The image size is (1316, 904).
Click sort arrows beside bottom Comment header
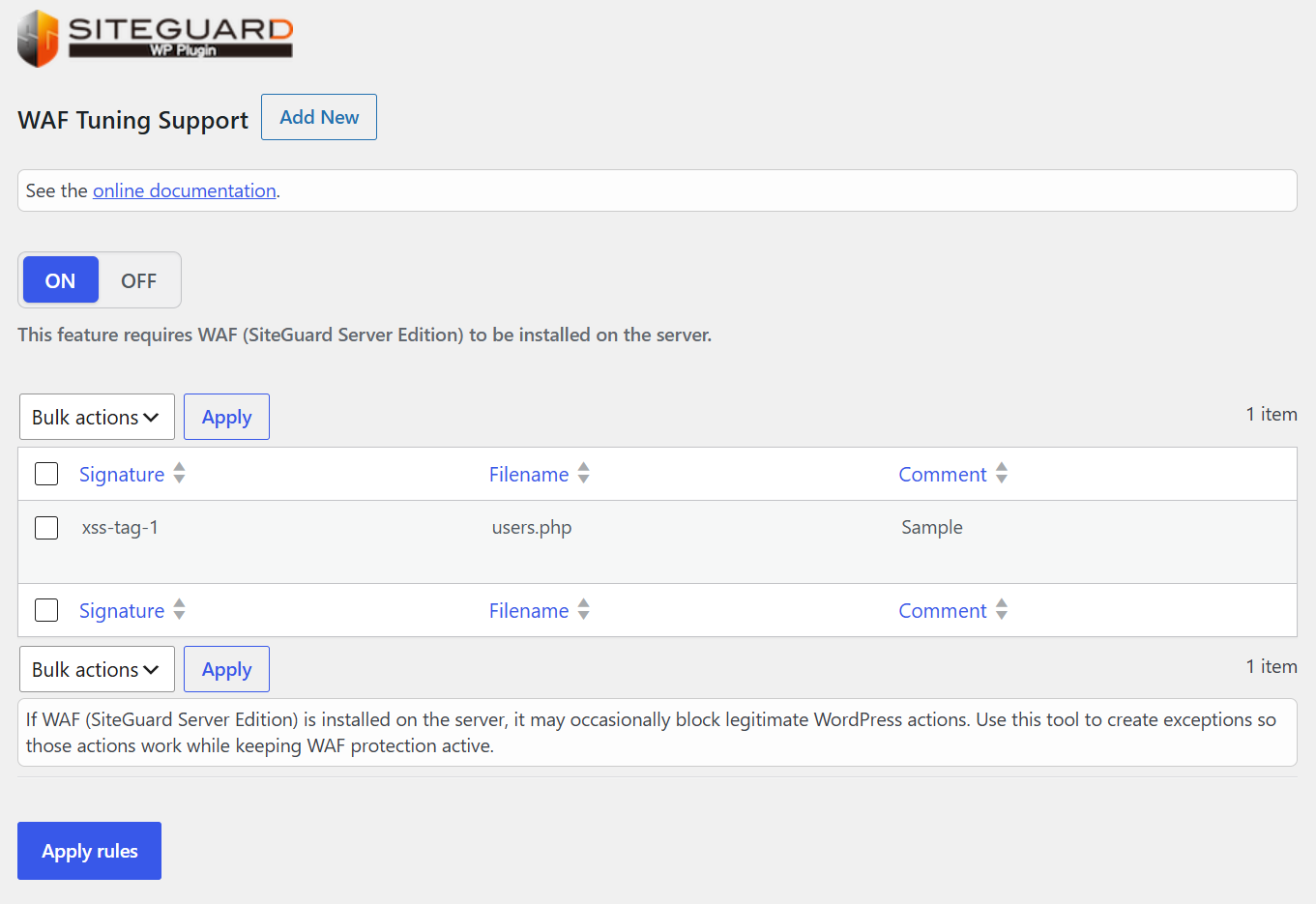(1002, 610)
